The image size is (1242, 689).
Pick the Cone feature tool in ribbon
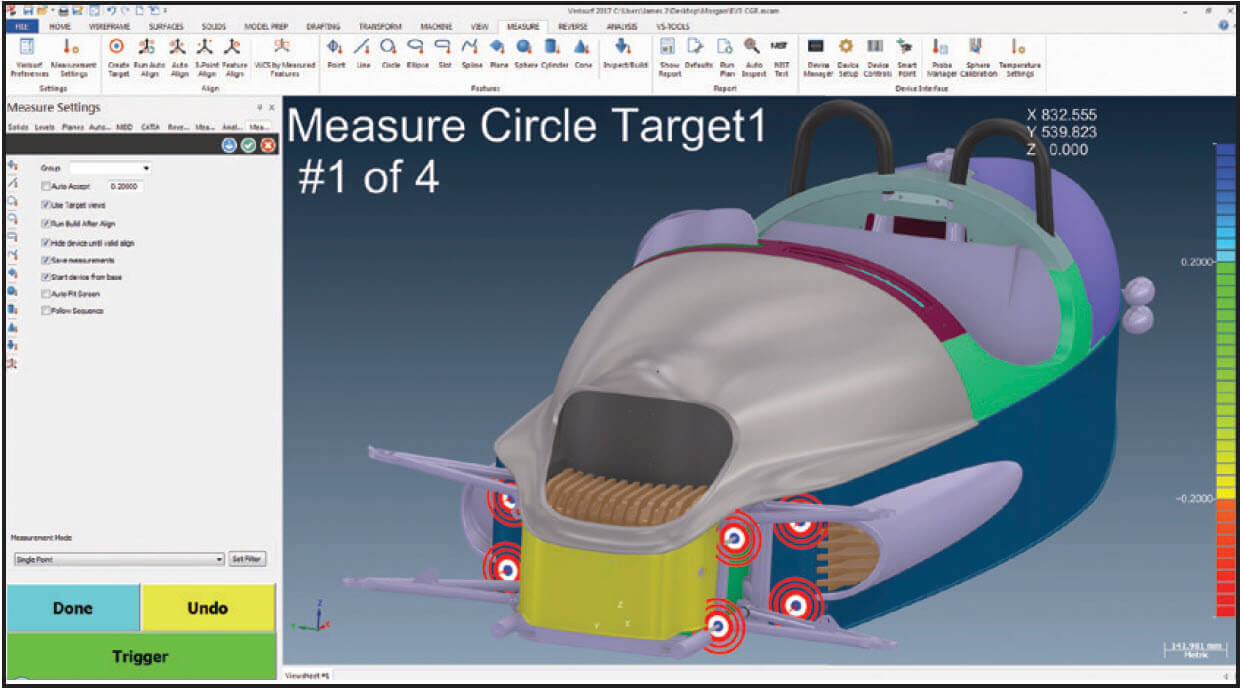click(581, 52)
